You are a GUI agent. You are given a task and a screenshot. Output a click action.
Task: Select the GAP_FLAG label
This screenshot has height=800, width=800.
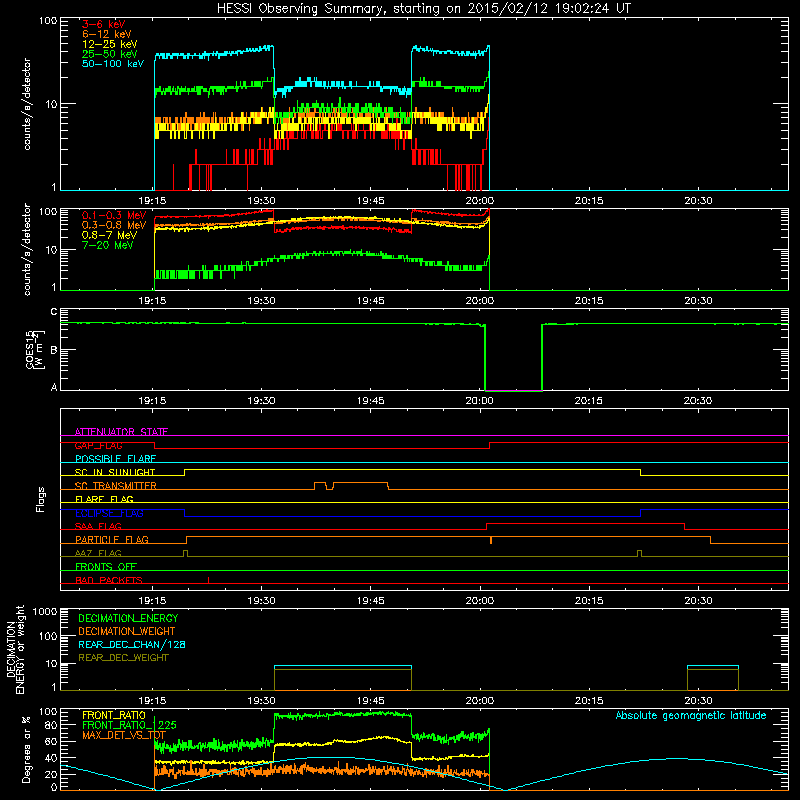(x=98, y=445)
